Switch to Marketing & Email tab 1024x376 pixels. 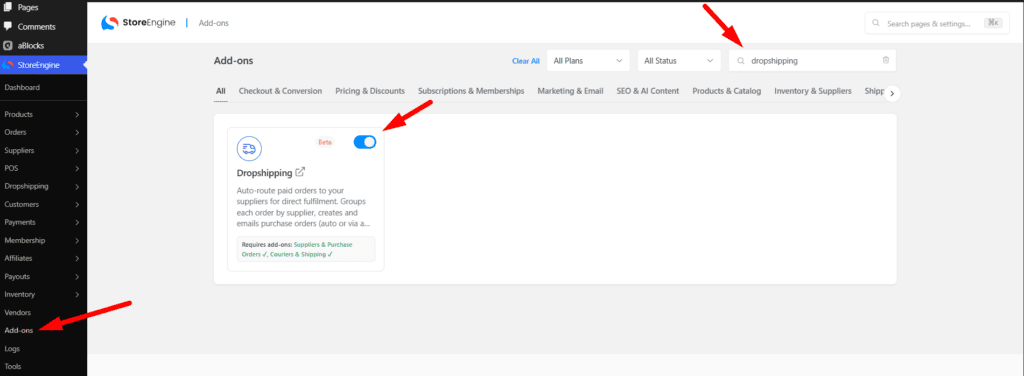point(570,91)
